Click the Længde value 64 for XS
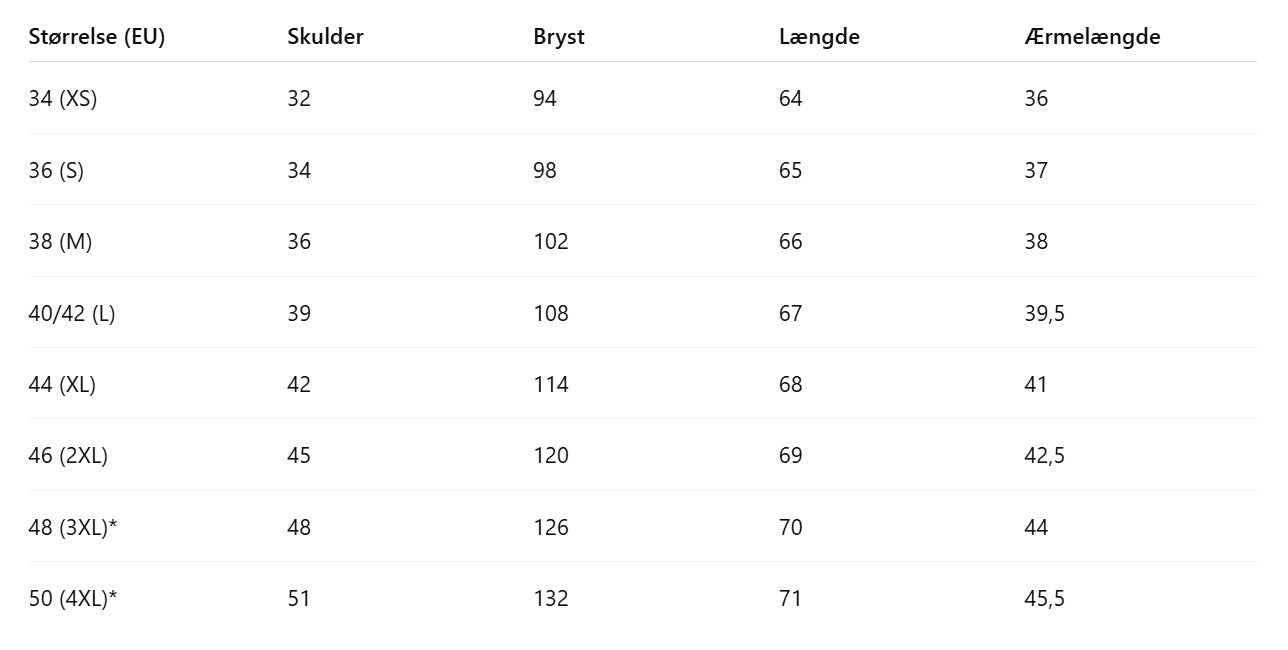 791,98
